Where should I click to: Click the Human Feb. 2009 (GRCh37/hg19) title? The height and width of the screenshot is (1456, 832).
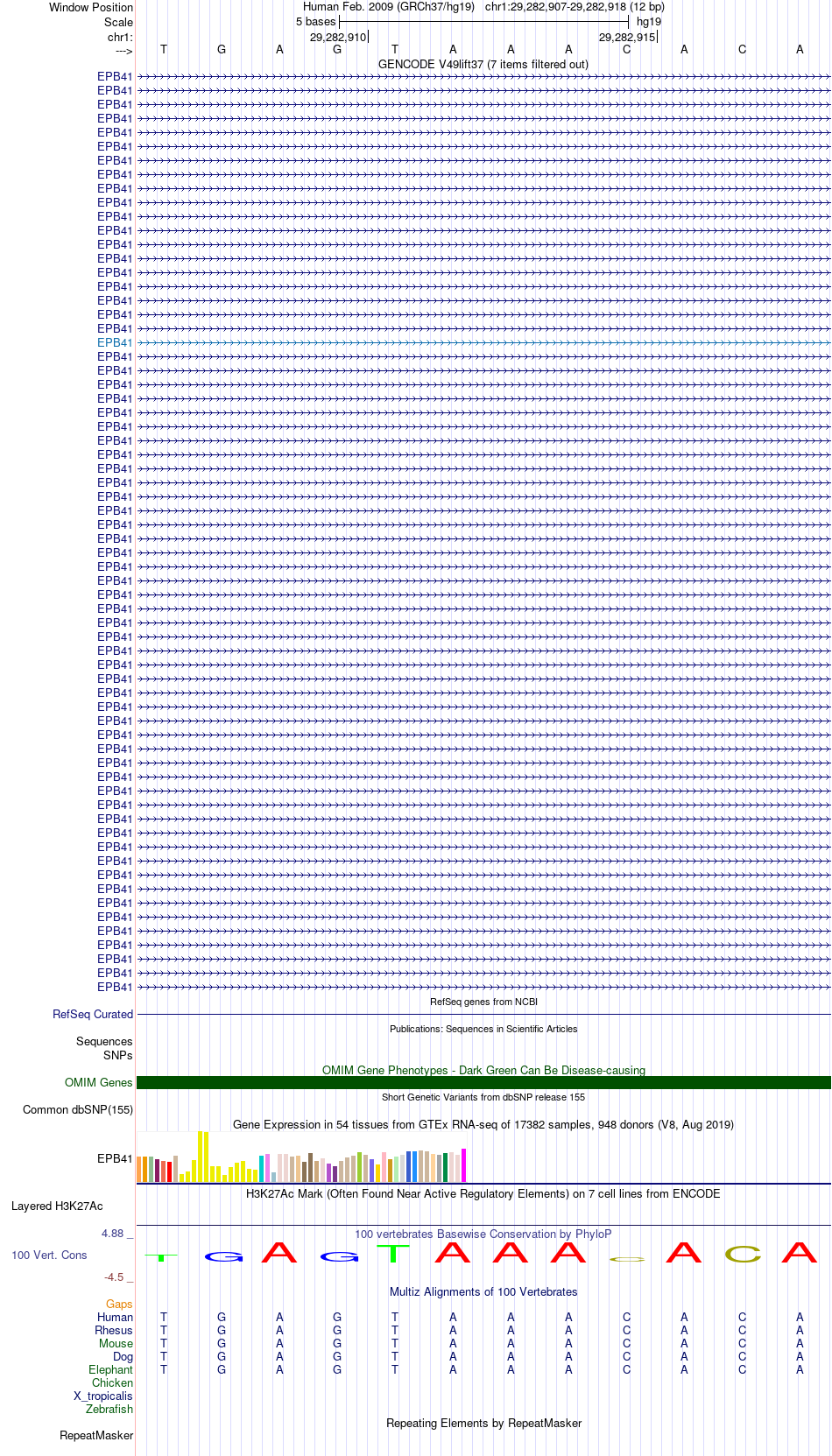click(389, 7)
